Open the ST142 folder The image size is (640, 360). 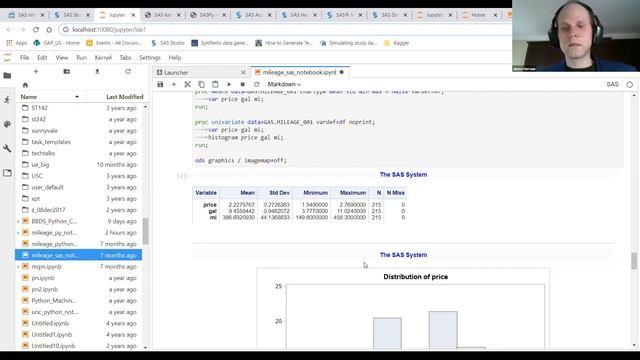click(79, 108)
